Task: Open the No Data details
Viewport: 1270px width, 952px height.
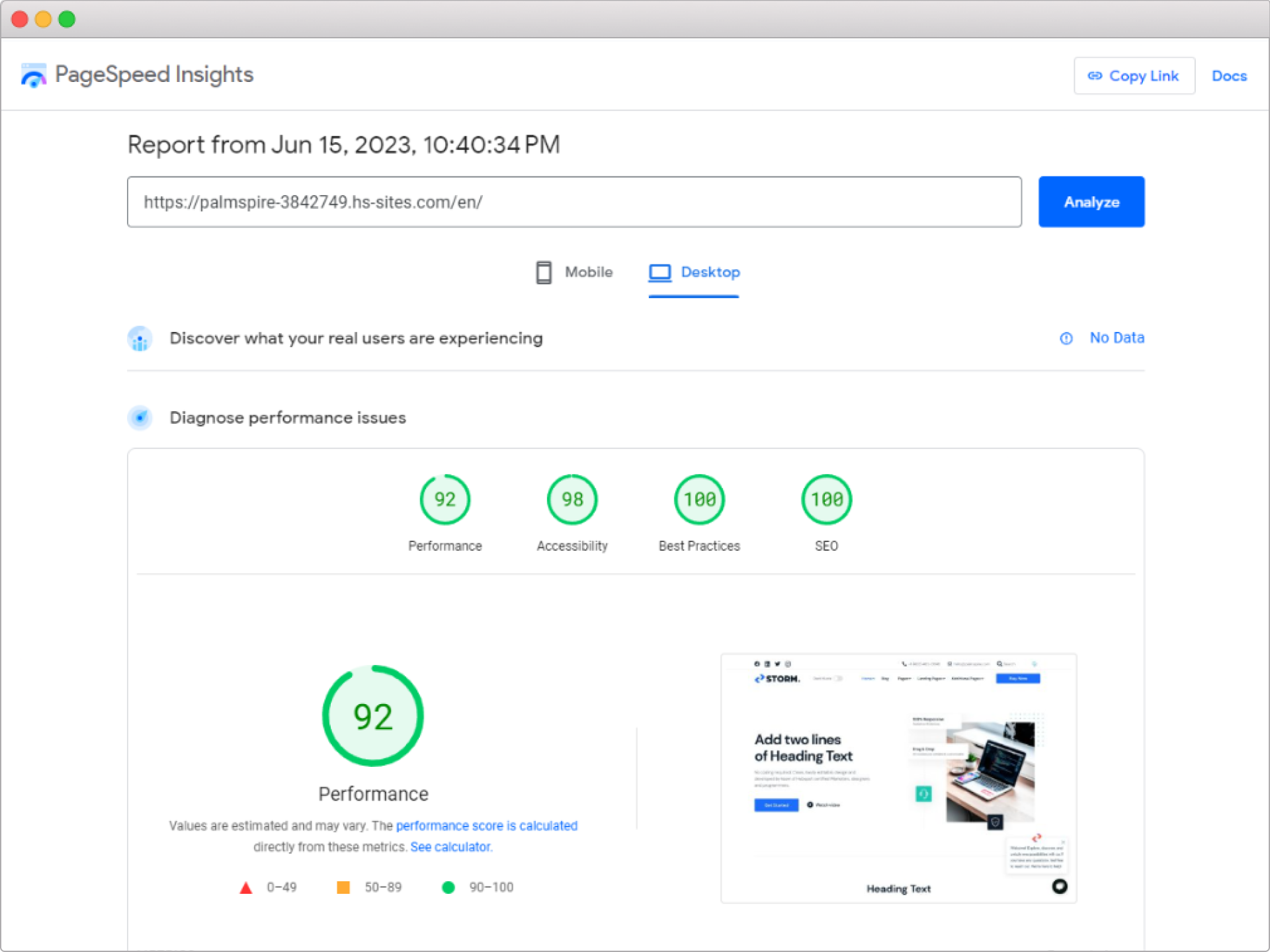Action: pos(1117,338)
